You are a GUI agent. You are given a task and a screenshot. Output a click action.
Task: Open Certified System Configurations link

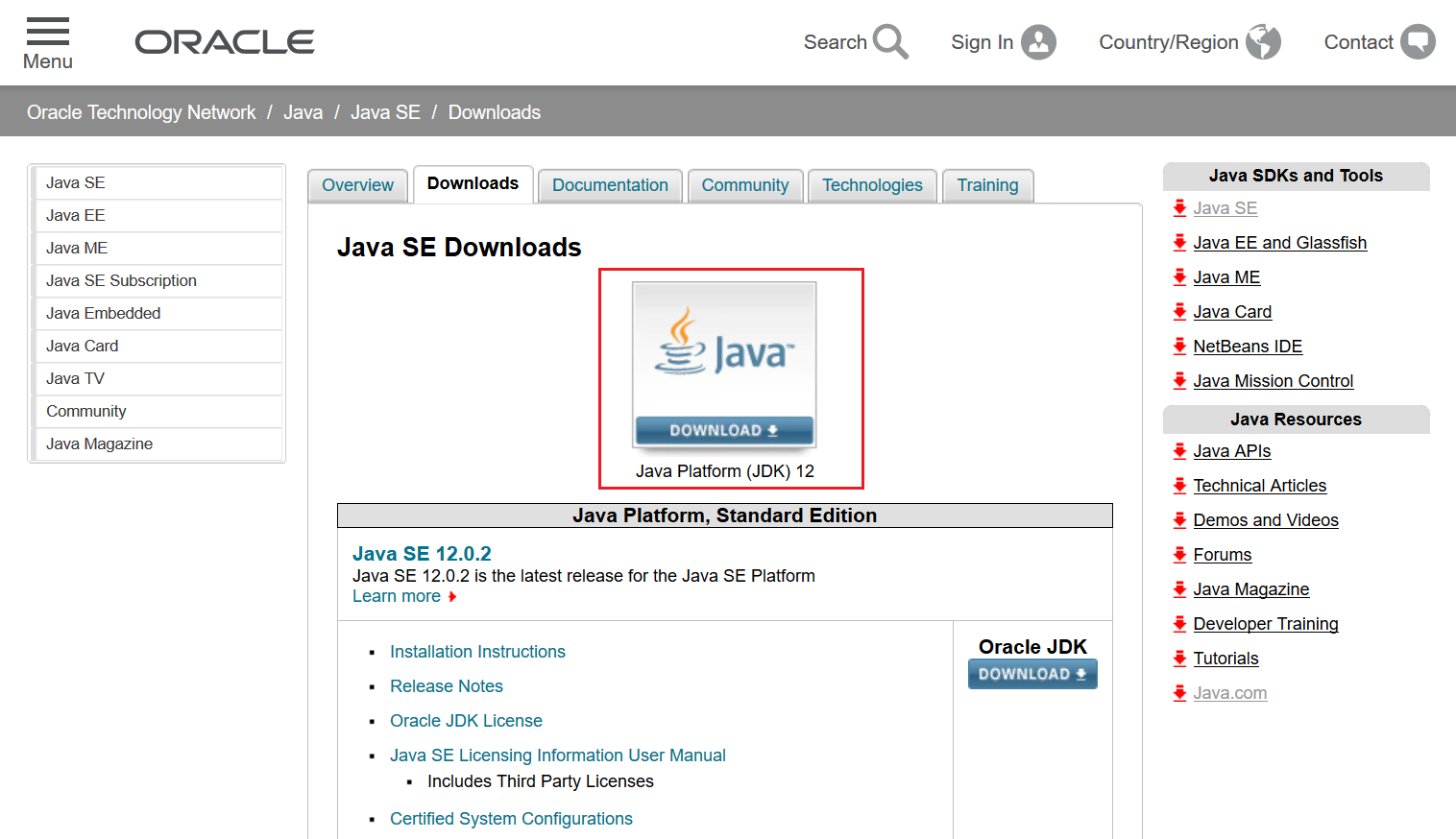[x=511, y=819]
